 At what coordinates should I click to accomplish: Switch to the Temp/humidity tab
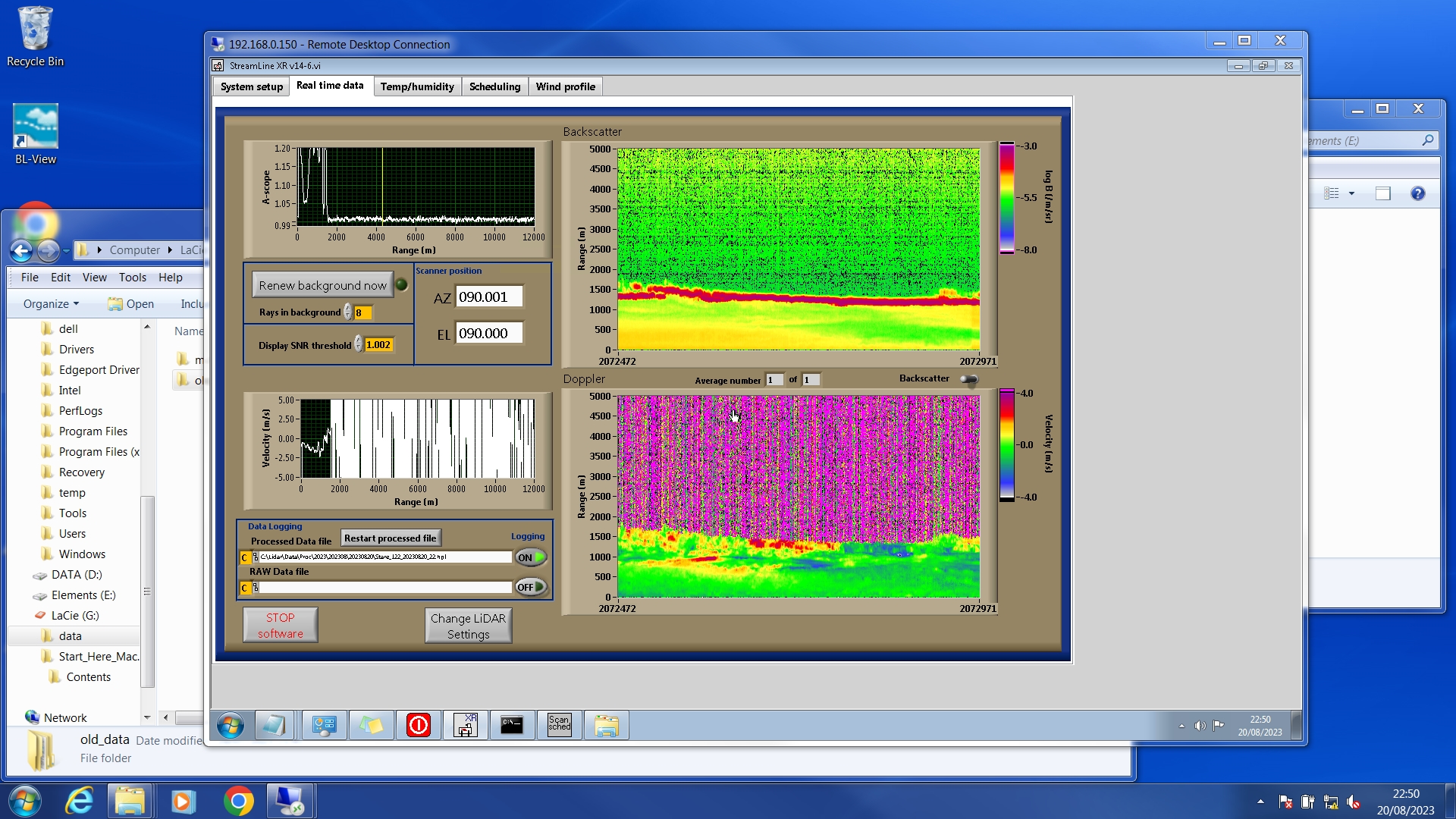[417, 86]
